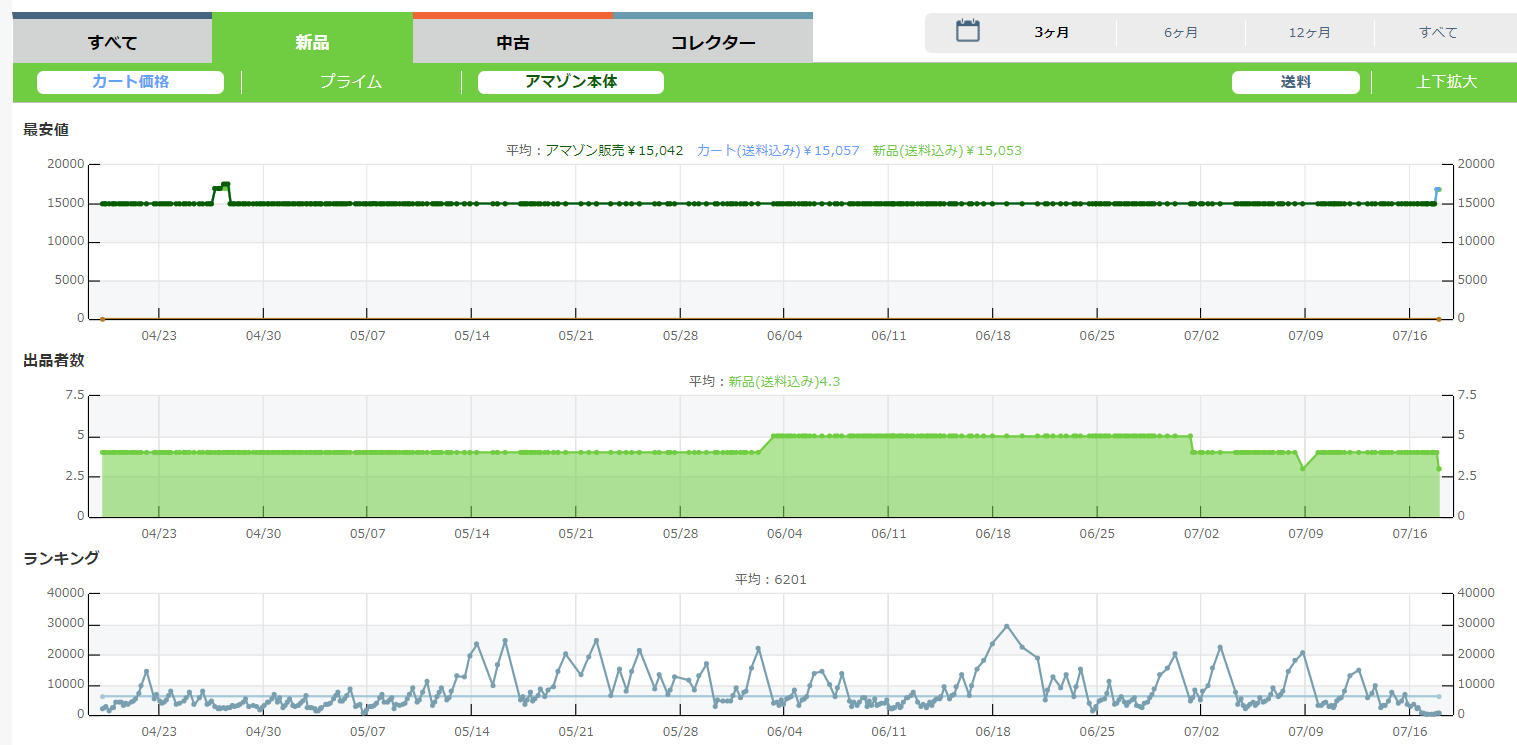Click アマゾン販売 average legend in price chart
The height and width of the screenshot is (745, 1517).
pos(613,150)
